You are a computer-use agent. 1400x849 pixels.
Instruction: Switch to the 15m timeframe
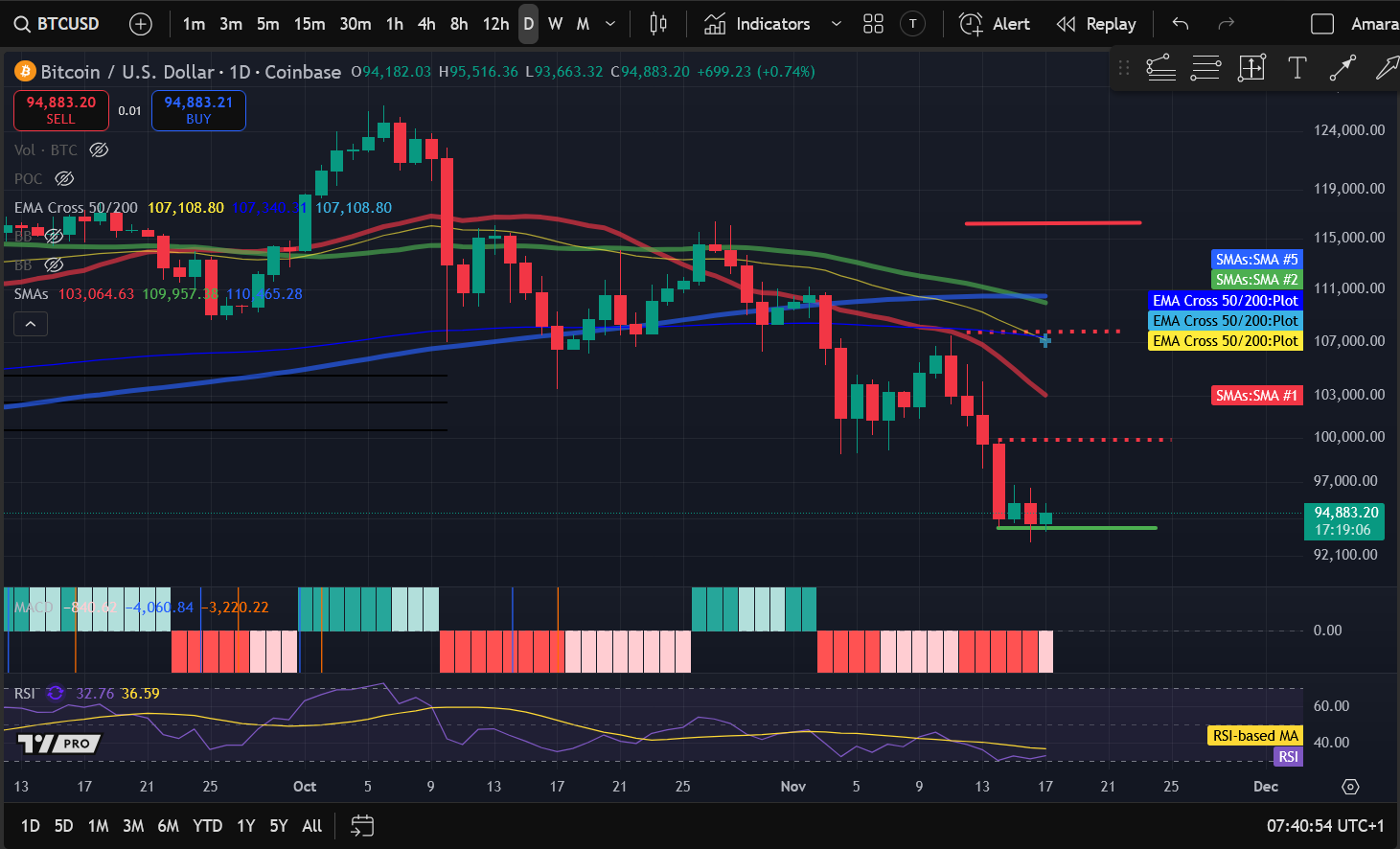coord(310,24)
